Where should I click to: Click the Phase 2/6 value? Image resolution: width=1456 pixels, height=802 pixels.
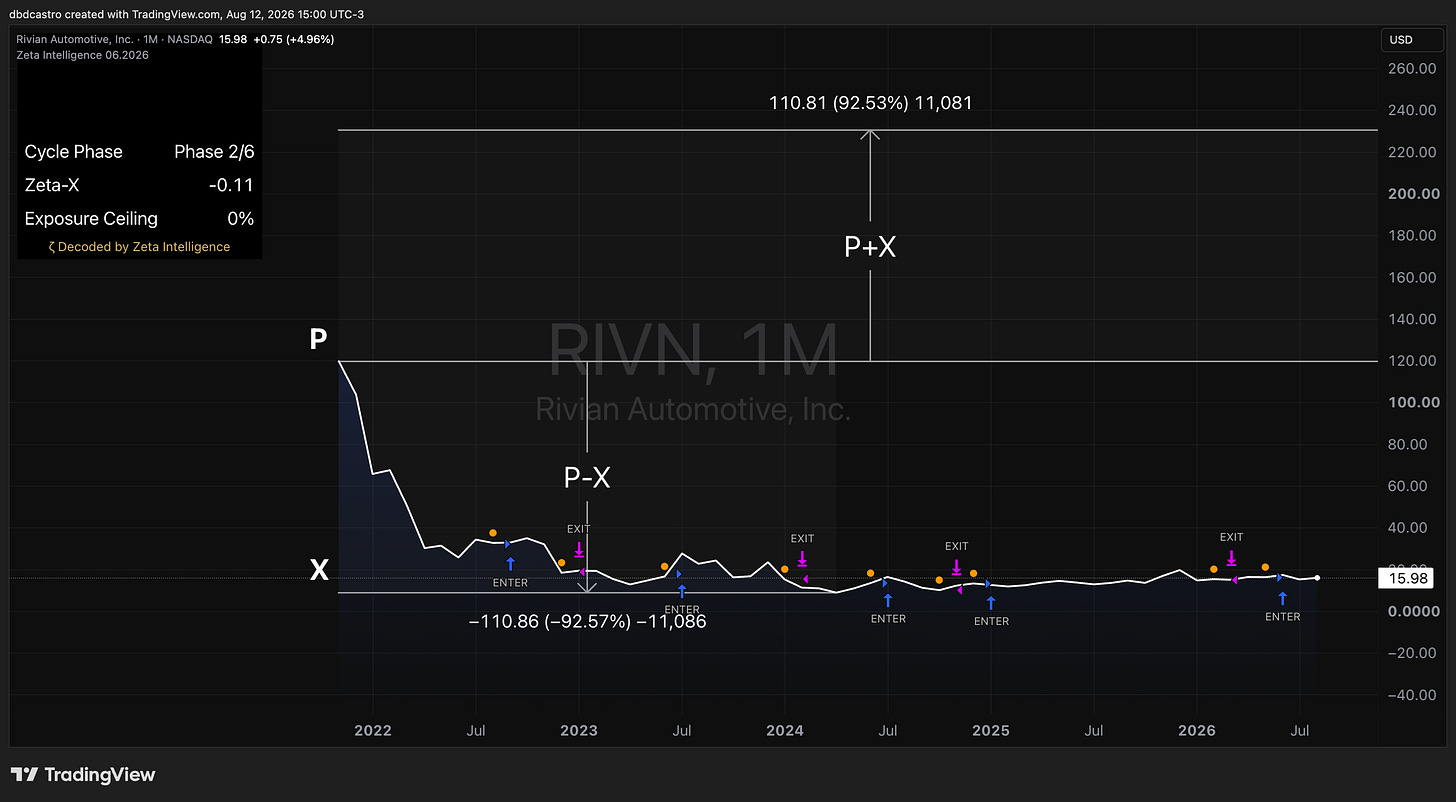(214, 152)
